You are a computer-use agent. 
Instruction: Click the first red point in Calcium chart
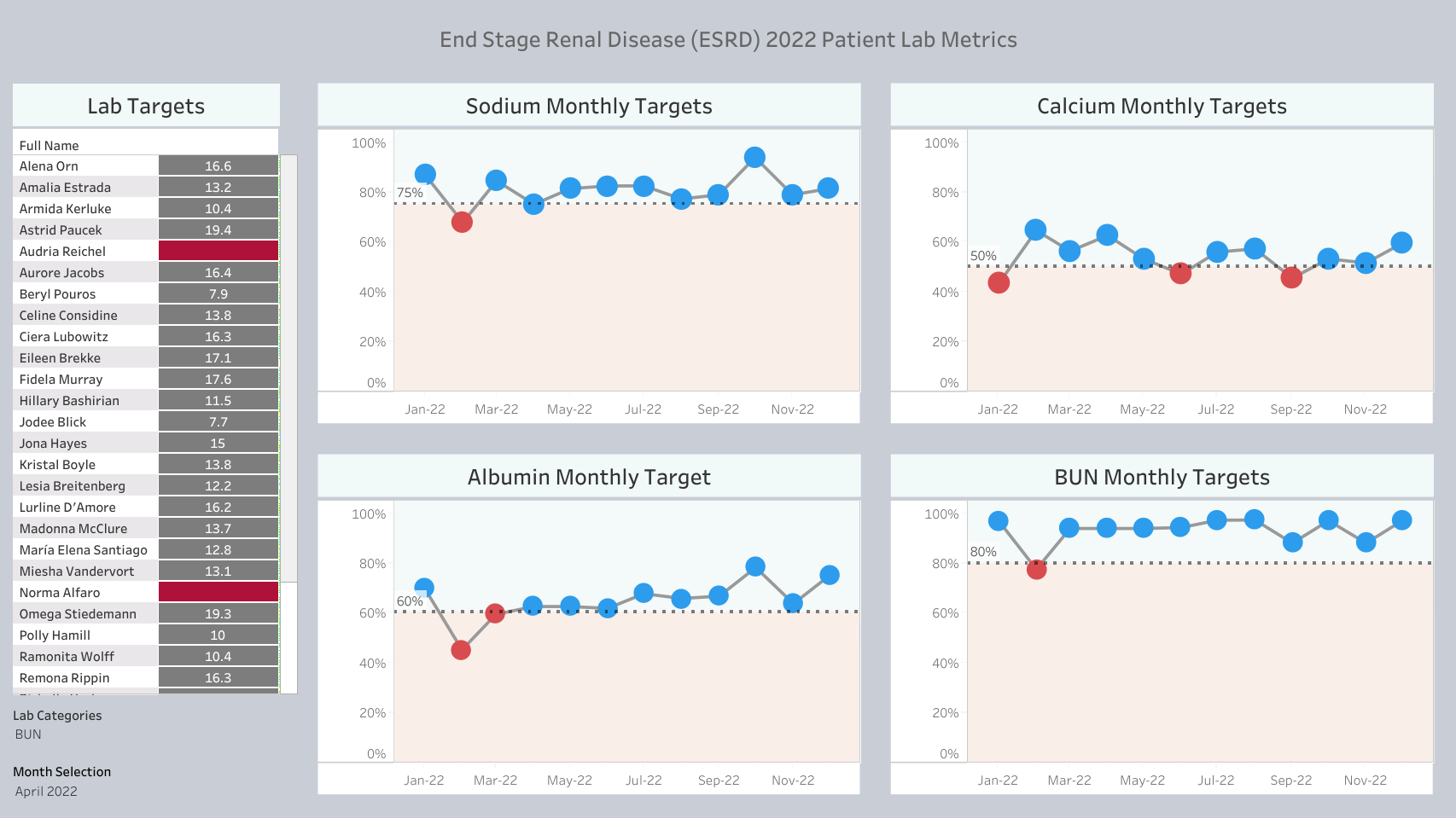tap(999, 282)
